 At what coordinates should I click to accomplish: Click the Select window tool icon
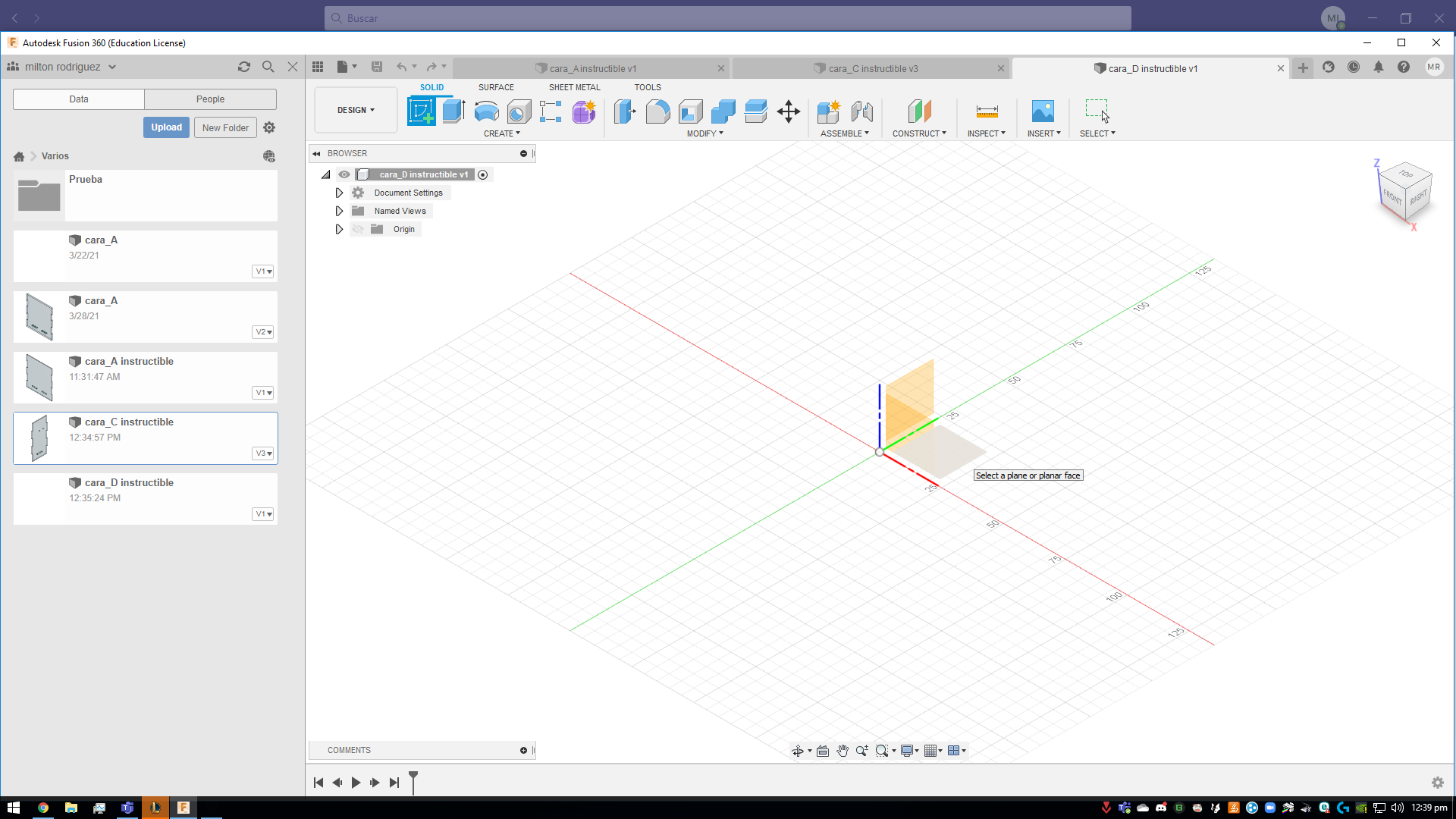pyautogui.click(x=1097, y=111)
